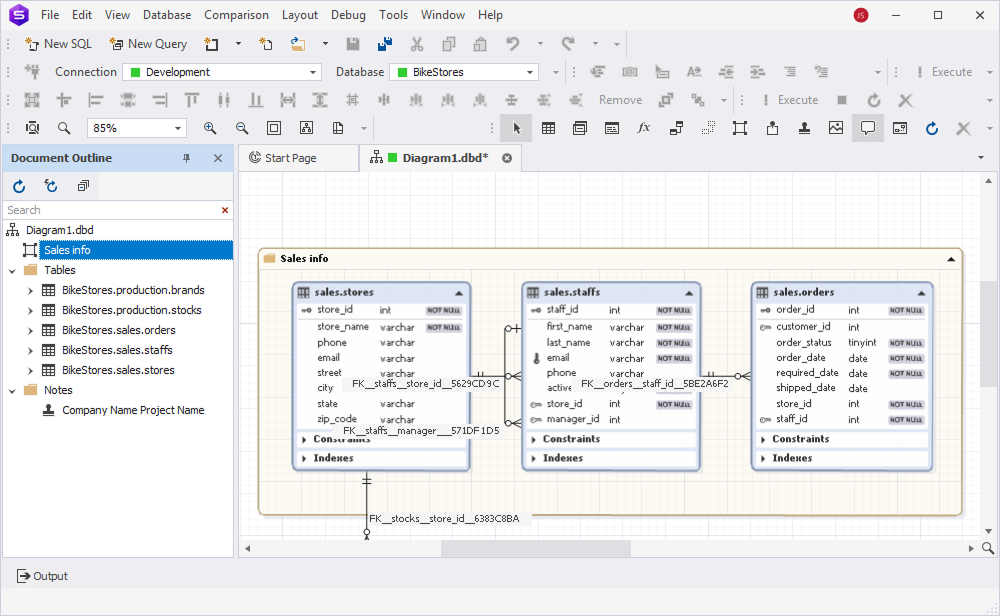
Task: Collapse the Tables folder in outline
Action: coord(12,270)
